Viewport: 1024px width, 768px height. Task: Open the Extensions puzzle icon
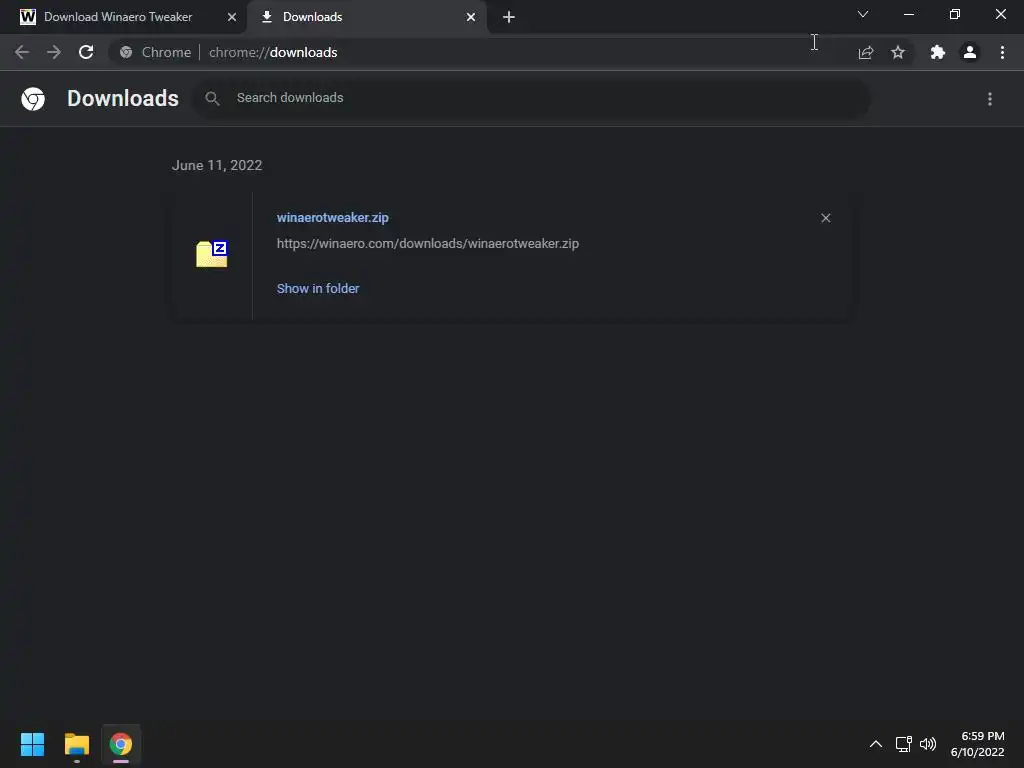point(938,52)
